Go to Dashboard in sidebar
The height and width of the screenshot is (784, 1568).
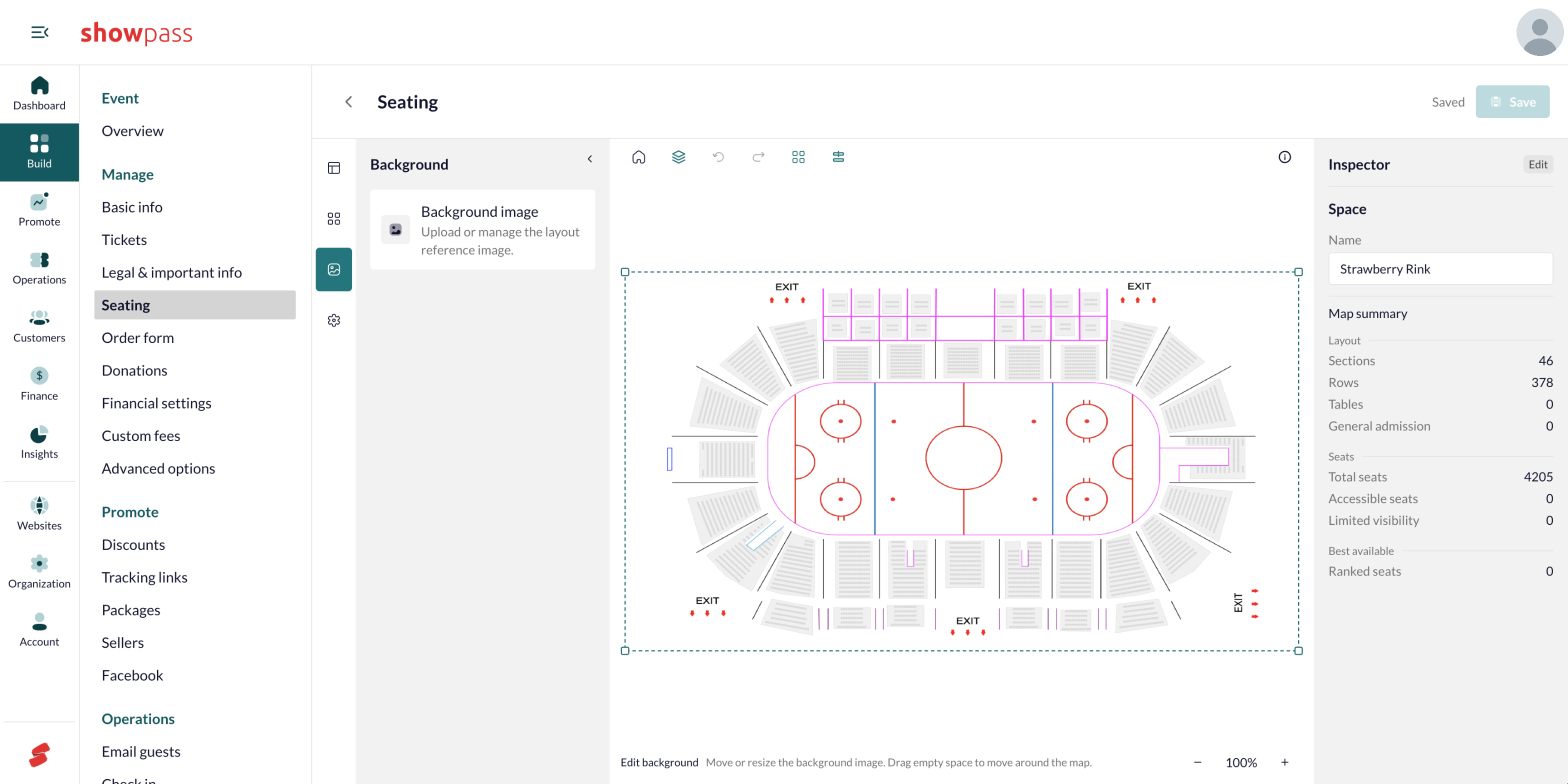(39, 94)
